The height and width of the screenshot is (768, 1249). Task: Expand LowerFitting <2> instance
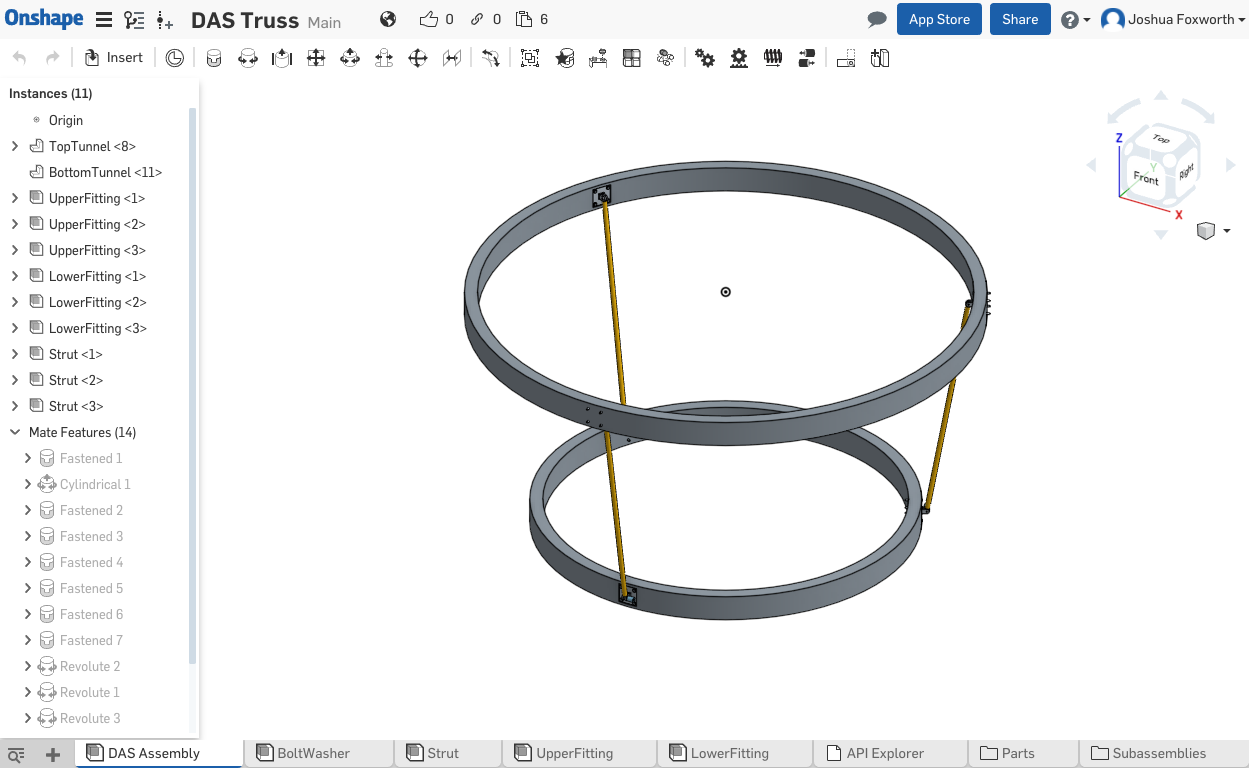[15, 302]
